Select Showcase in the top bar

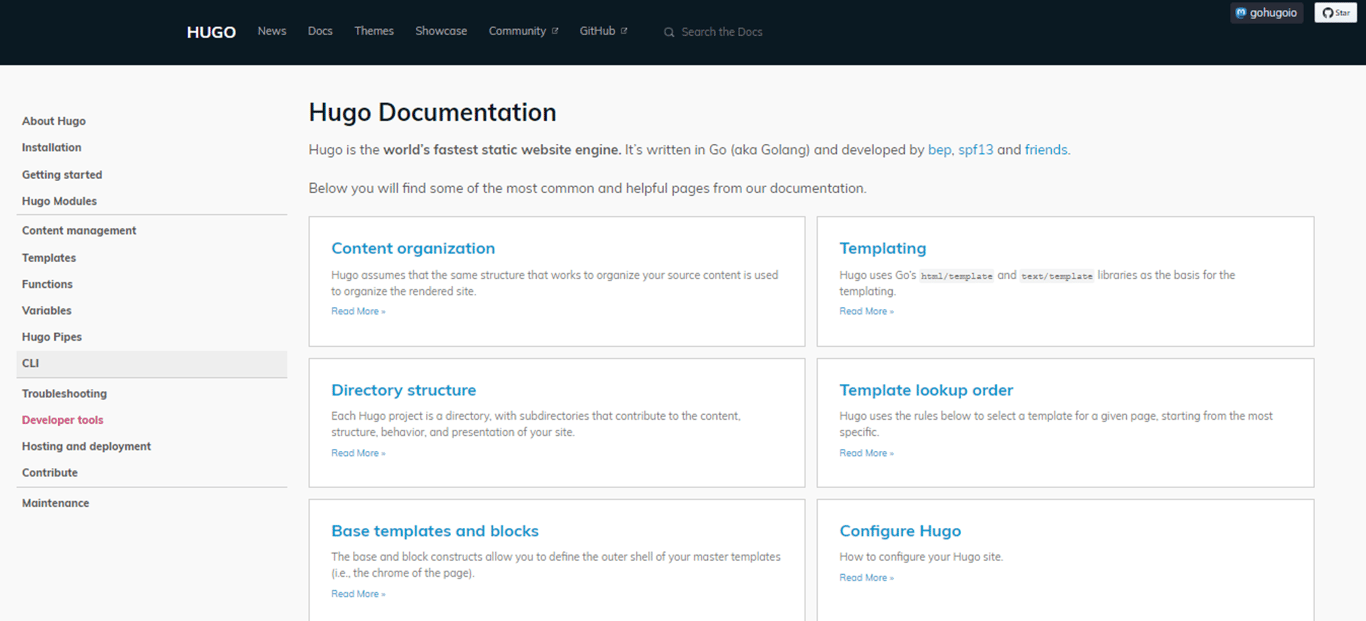441,31
